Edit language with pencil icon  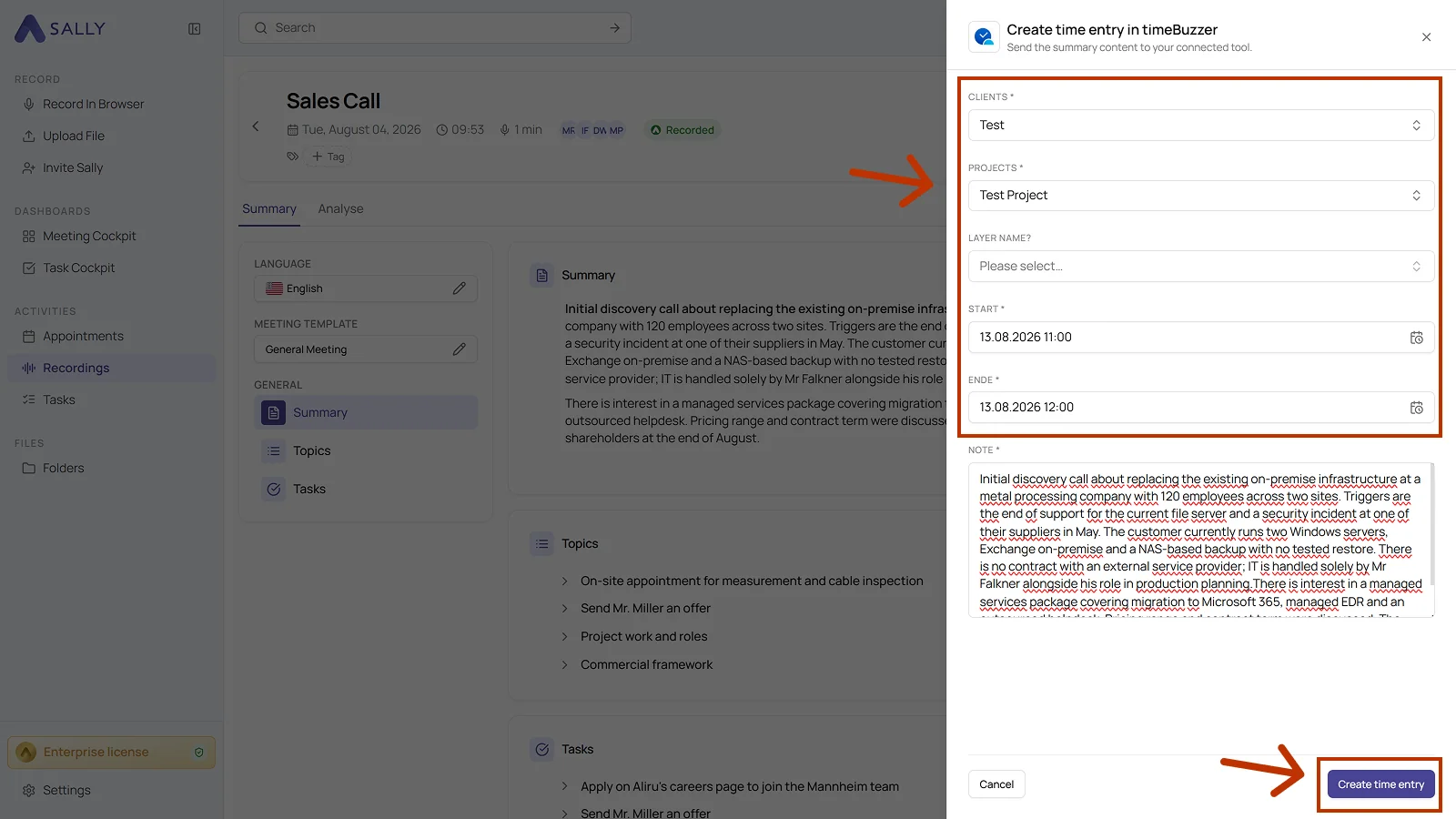[x=460, y=288]
